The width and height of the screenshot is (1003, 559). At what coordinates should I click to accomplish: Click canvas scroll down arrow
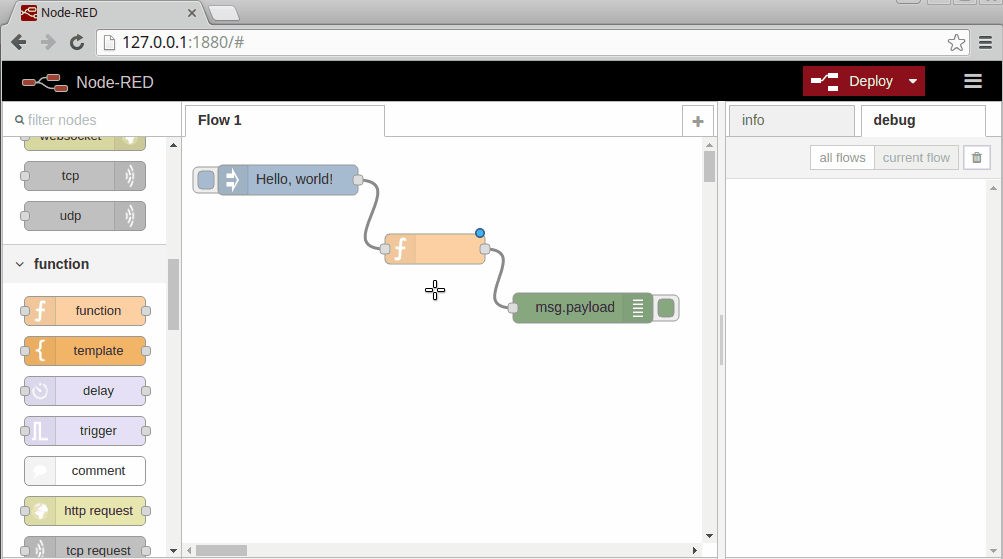click(x=709, y=536)
